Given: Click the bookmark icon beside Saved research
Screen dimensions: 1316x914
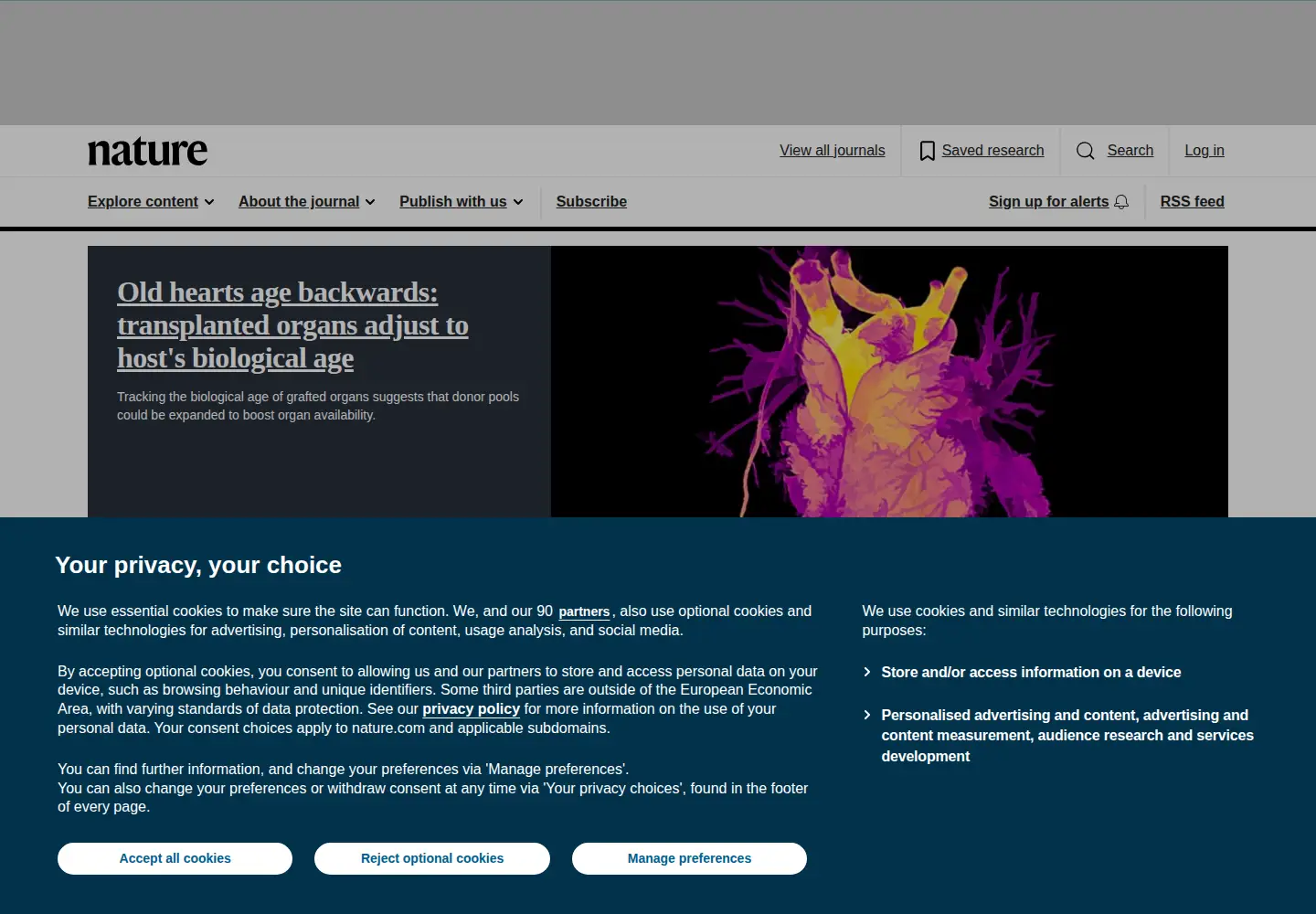Looking at the screenshot, I should [x=927, y=151].
